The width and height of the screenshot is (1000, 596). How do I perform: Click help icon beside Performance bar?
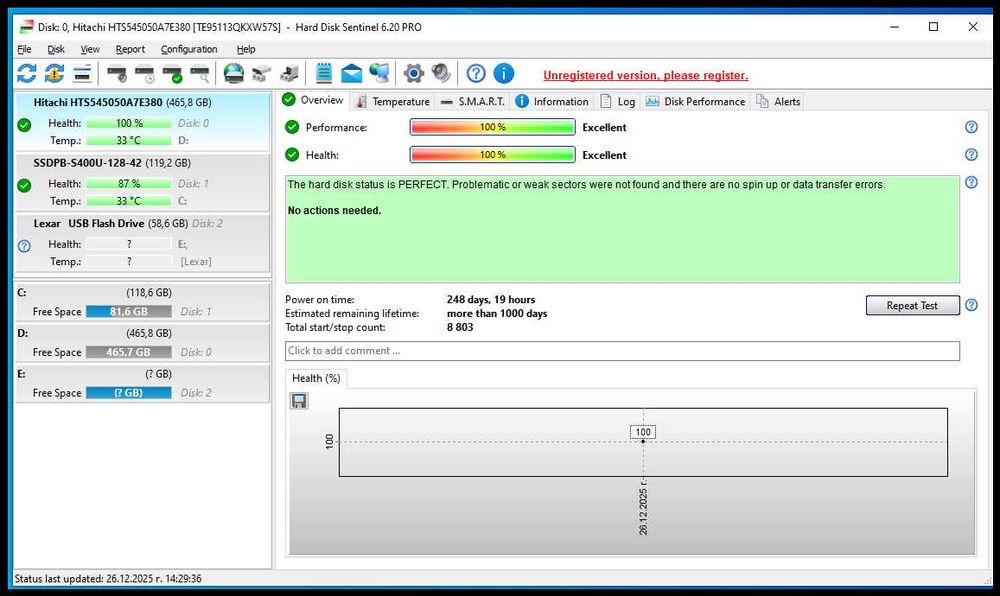click(971, 127)
